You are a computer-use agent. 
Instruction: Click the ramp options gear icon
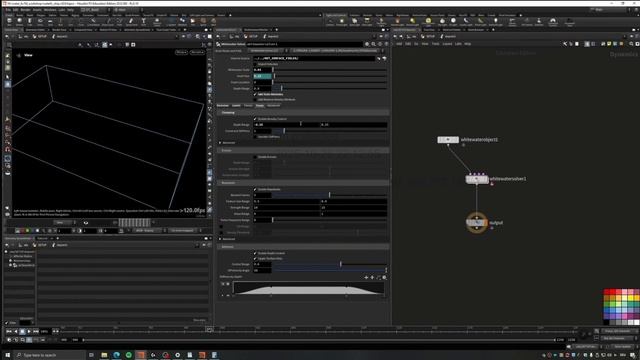click(x=384, y=278)
